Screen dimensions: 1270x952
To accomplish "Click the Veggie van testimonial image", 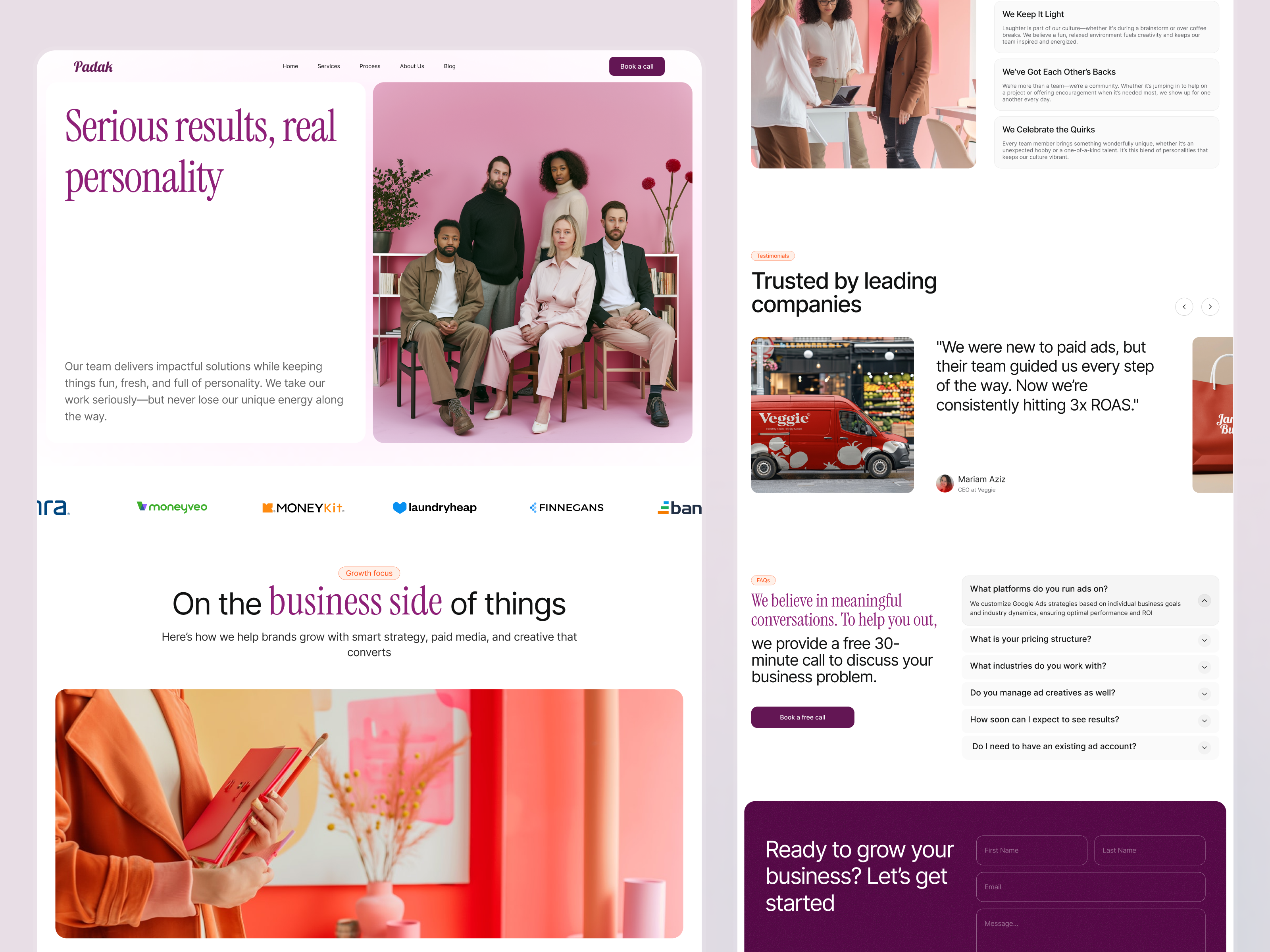I will [x=832, y=415].
